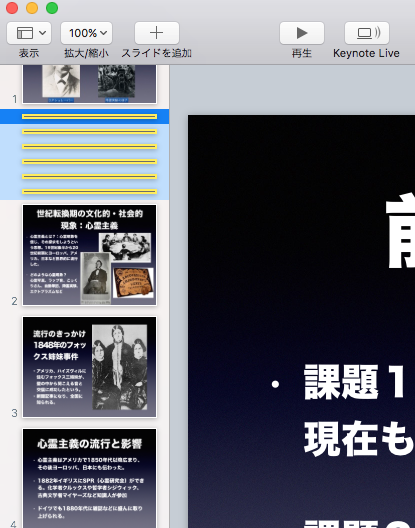Screen dimensions: 415x528
Task: Minimize the window with yellow button
Action: click(32, 8)
